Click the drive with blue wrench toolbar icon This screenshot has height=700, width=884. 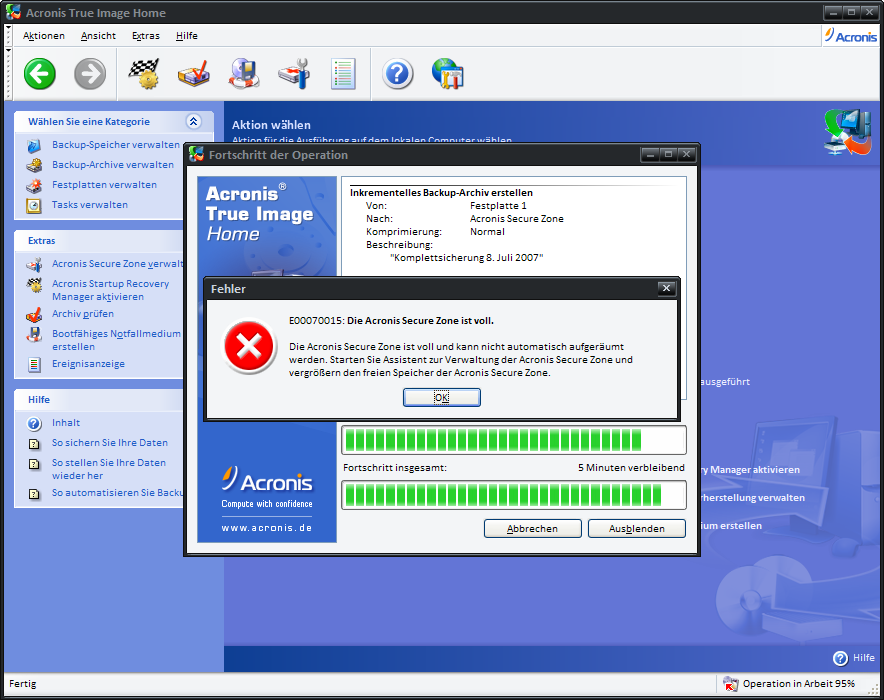tap(294, 74)
